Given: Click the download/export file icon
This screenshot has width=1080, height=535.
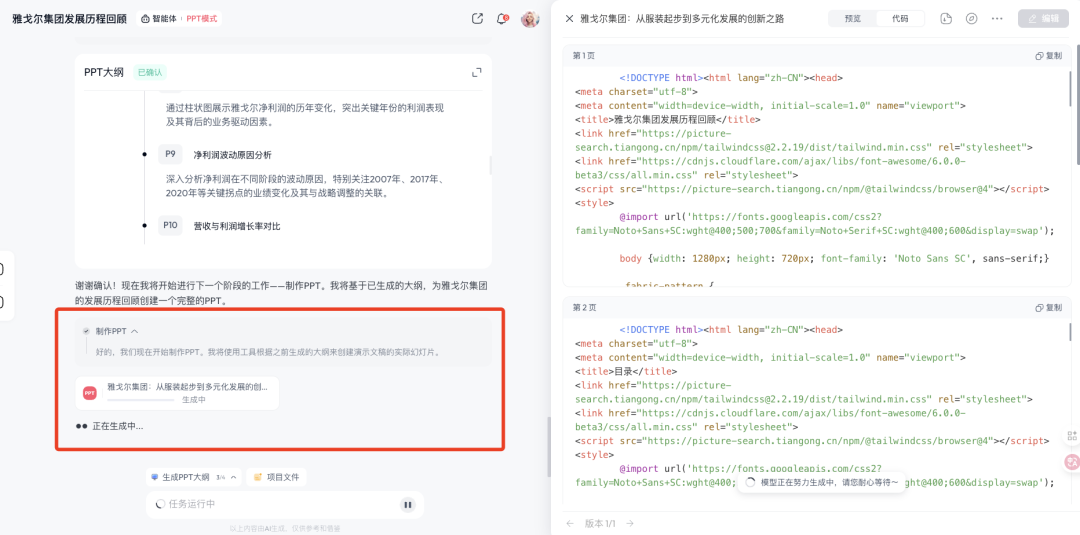Looking at the screenshot, I should (x=946, y=19).
